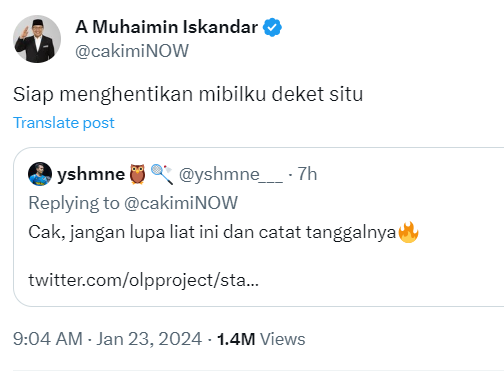Visit the @cakimiNOW handle under the name
The image size is (504, 378).
click(132, 51)
